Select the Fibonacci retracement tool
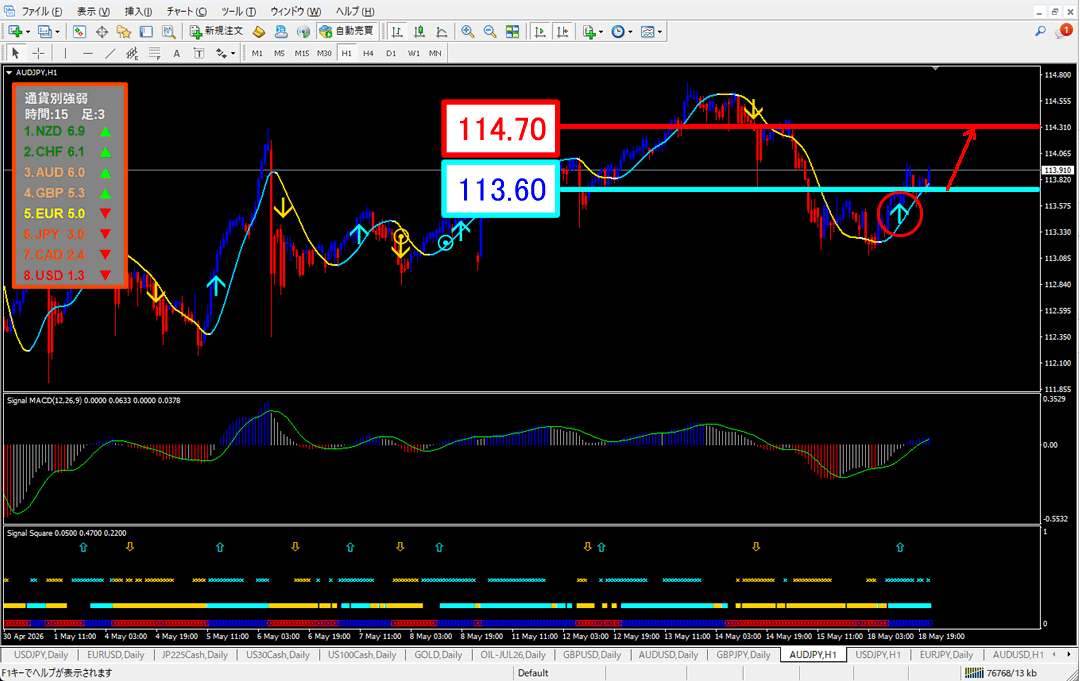Screen dimensions: 1080x681 (154, 53)
